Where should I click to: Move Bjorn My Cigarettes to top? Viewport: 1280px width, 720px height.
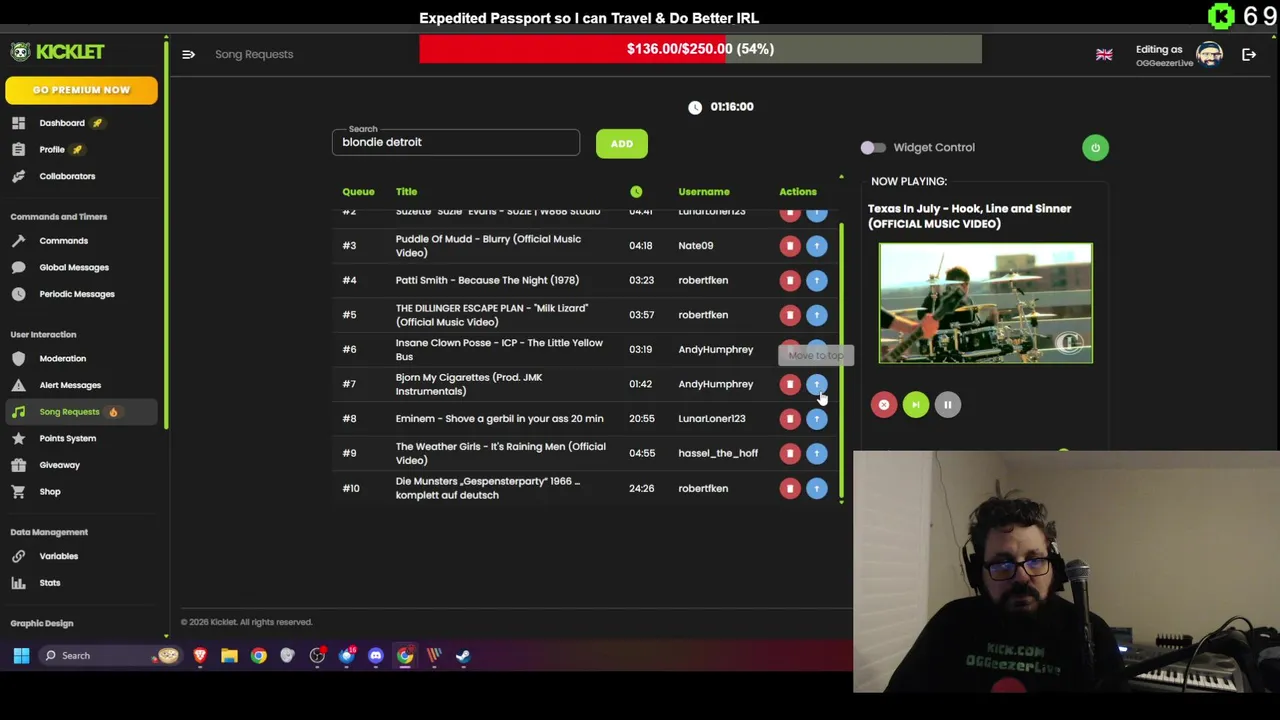[x=817, y=384]
